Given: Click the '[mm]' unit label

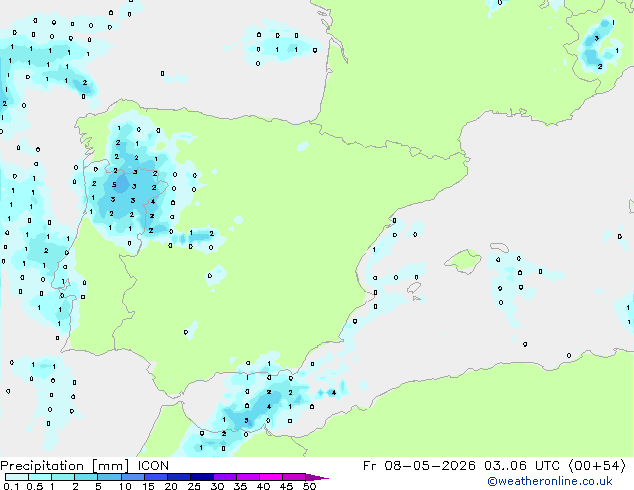Looking at the screenshot, I should tap(110, 466).
